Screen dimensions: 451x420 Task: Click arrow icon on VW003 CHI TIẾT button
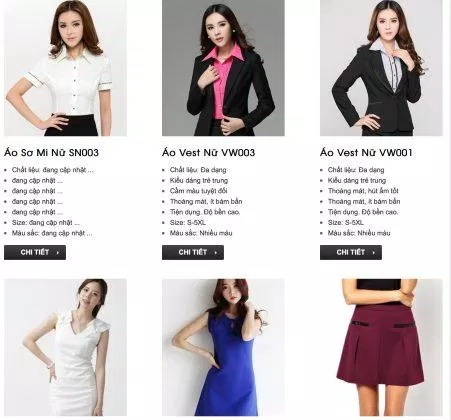[x=216, y=253]
